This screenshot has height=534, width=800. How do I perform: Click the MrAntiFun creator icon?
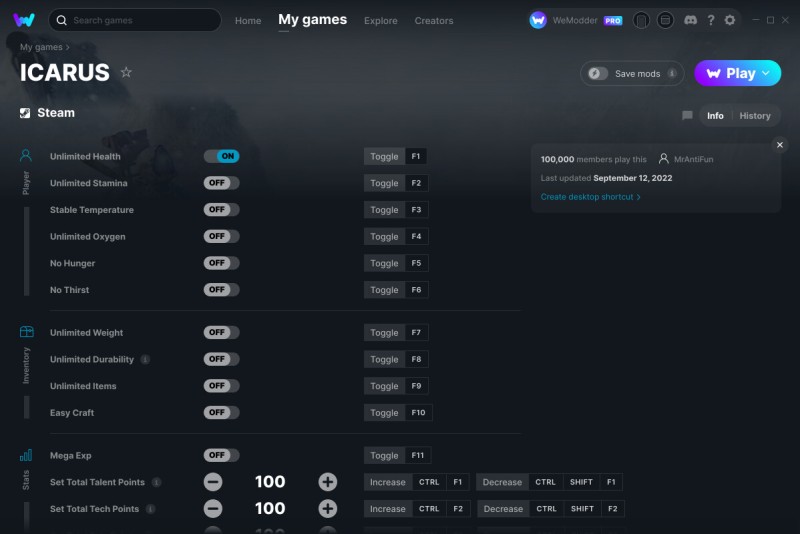coord(663,159)
